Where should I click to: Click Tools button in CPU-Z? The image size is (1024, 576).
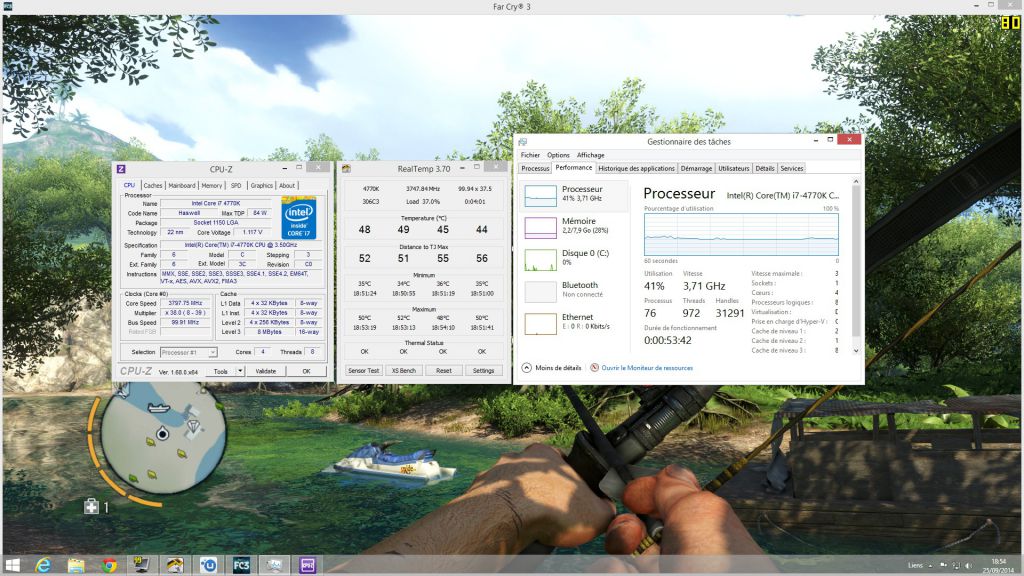[x=221, y=371]
